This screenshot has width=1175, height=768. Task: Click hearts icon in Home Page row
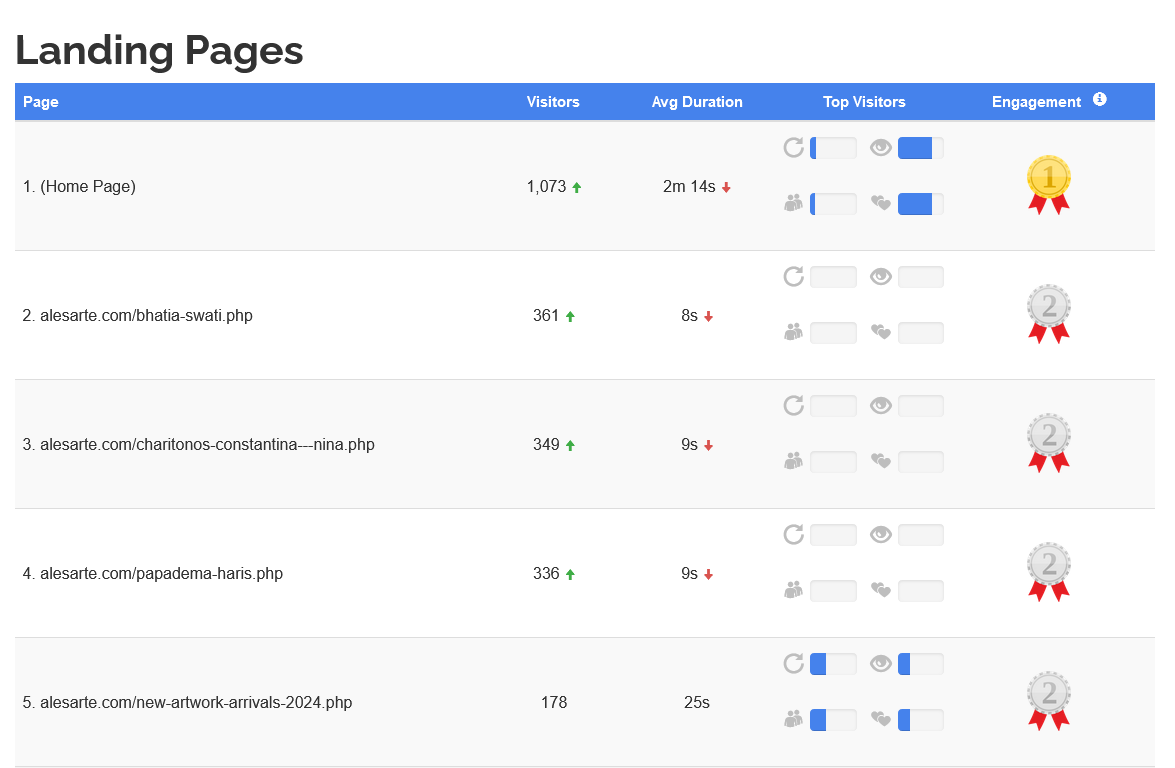pos(881,203)
